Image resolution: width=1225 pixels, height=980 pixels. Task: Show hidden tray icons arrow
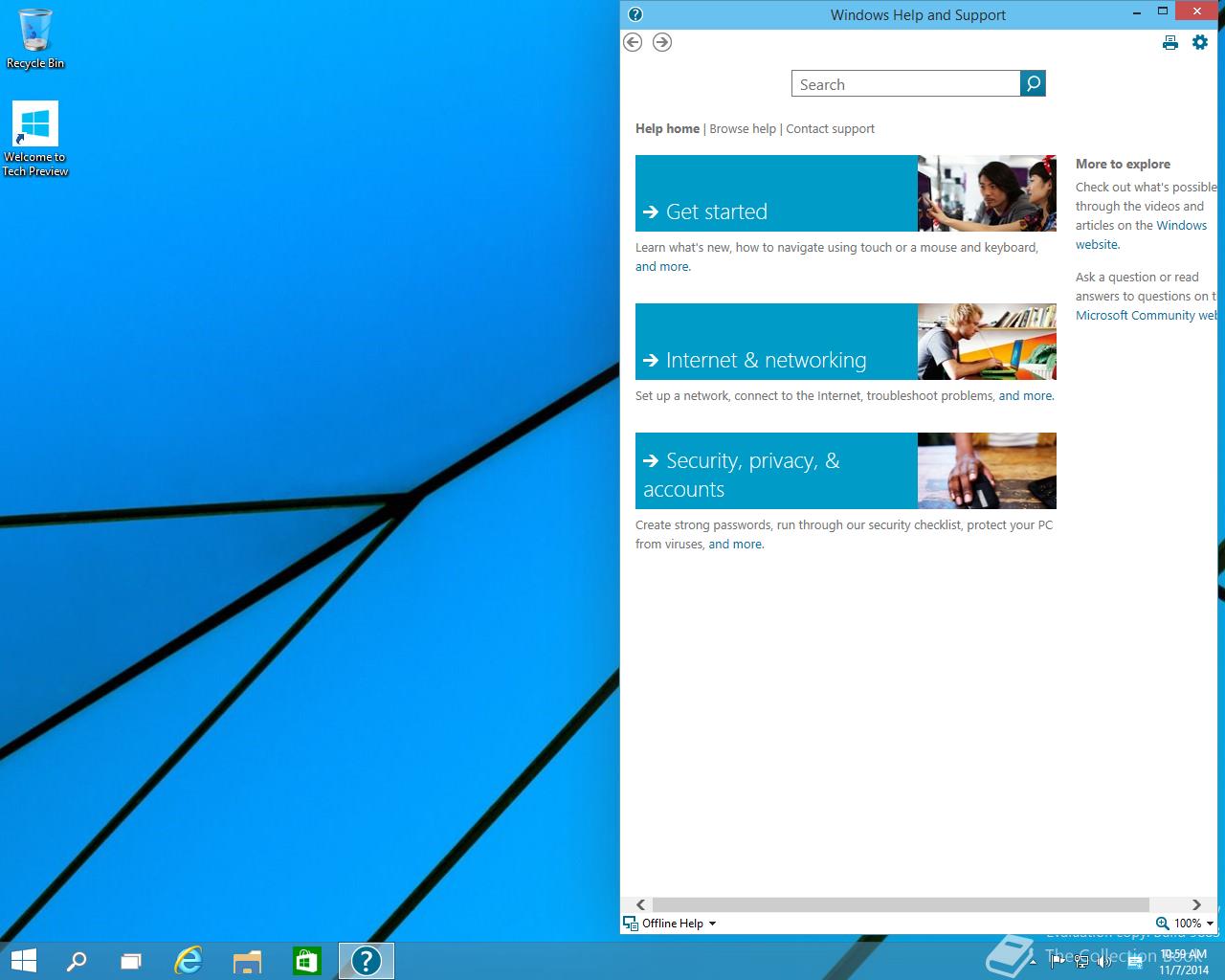1033,962
